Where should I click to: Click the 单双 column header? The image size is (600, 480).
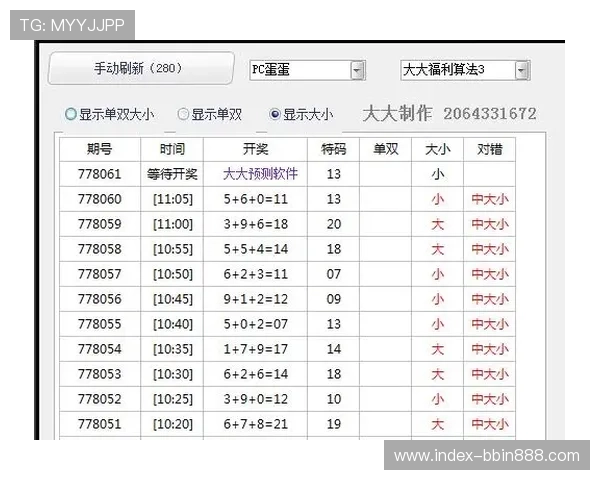385,149
